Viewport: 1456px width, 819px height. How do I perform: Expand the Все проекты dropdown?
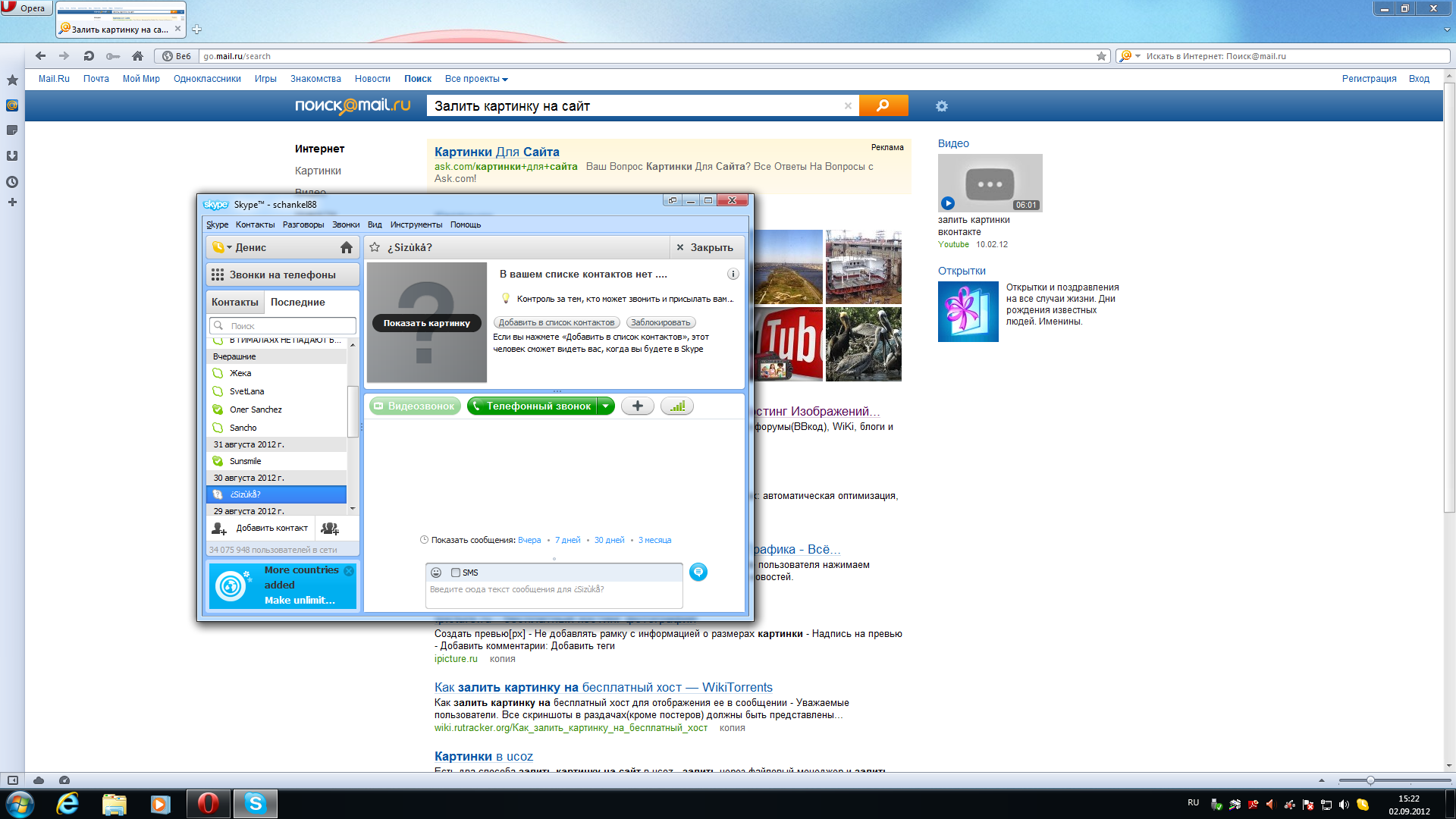[476, 79]
